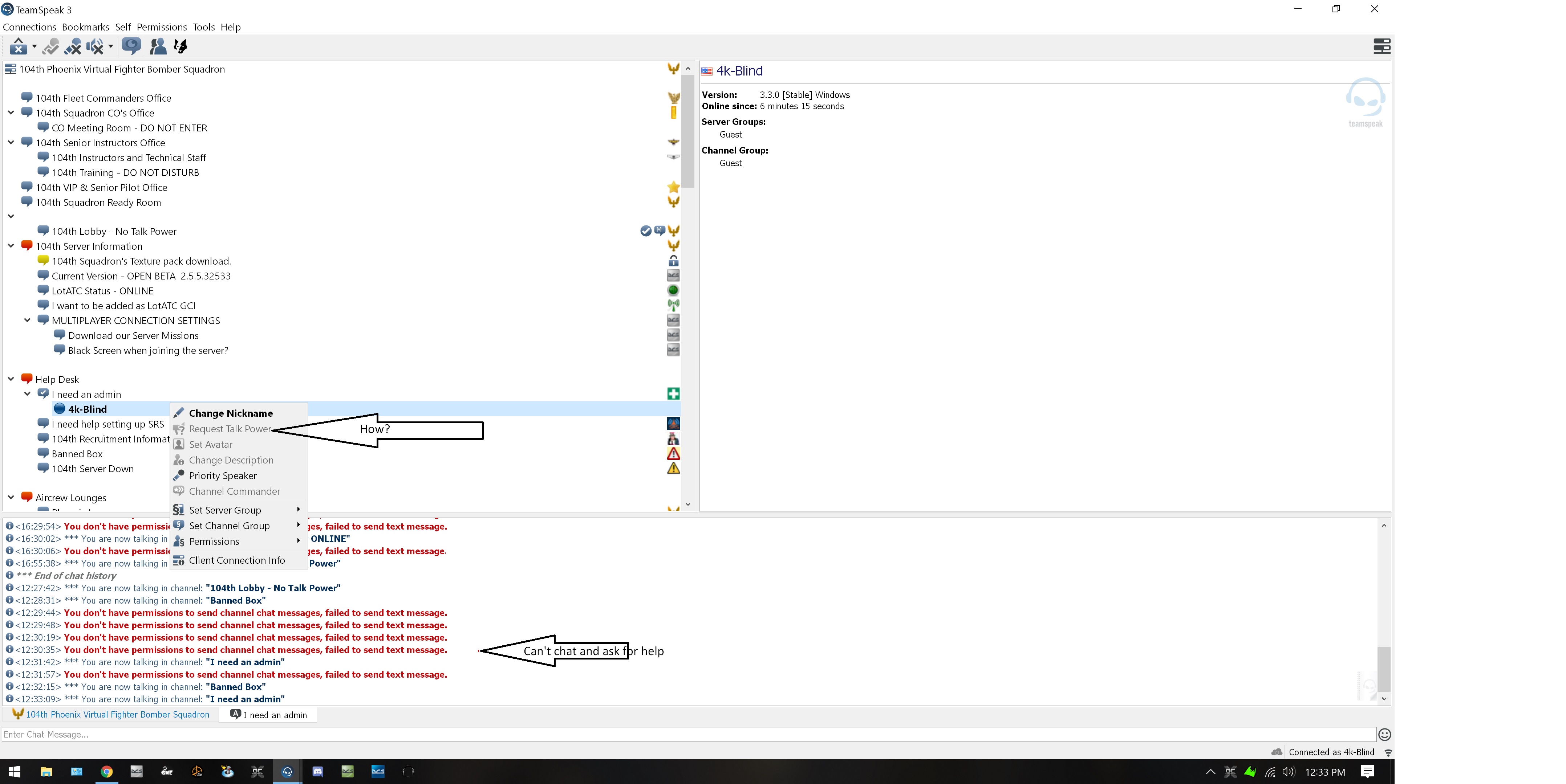Click the yellow warning icon beside 104th Server Down
The width and height of the screenshot is (1566, 784).
click(x=673, y=469)
